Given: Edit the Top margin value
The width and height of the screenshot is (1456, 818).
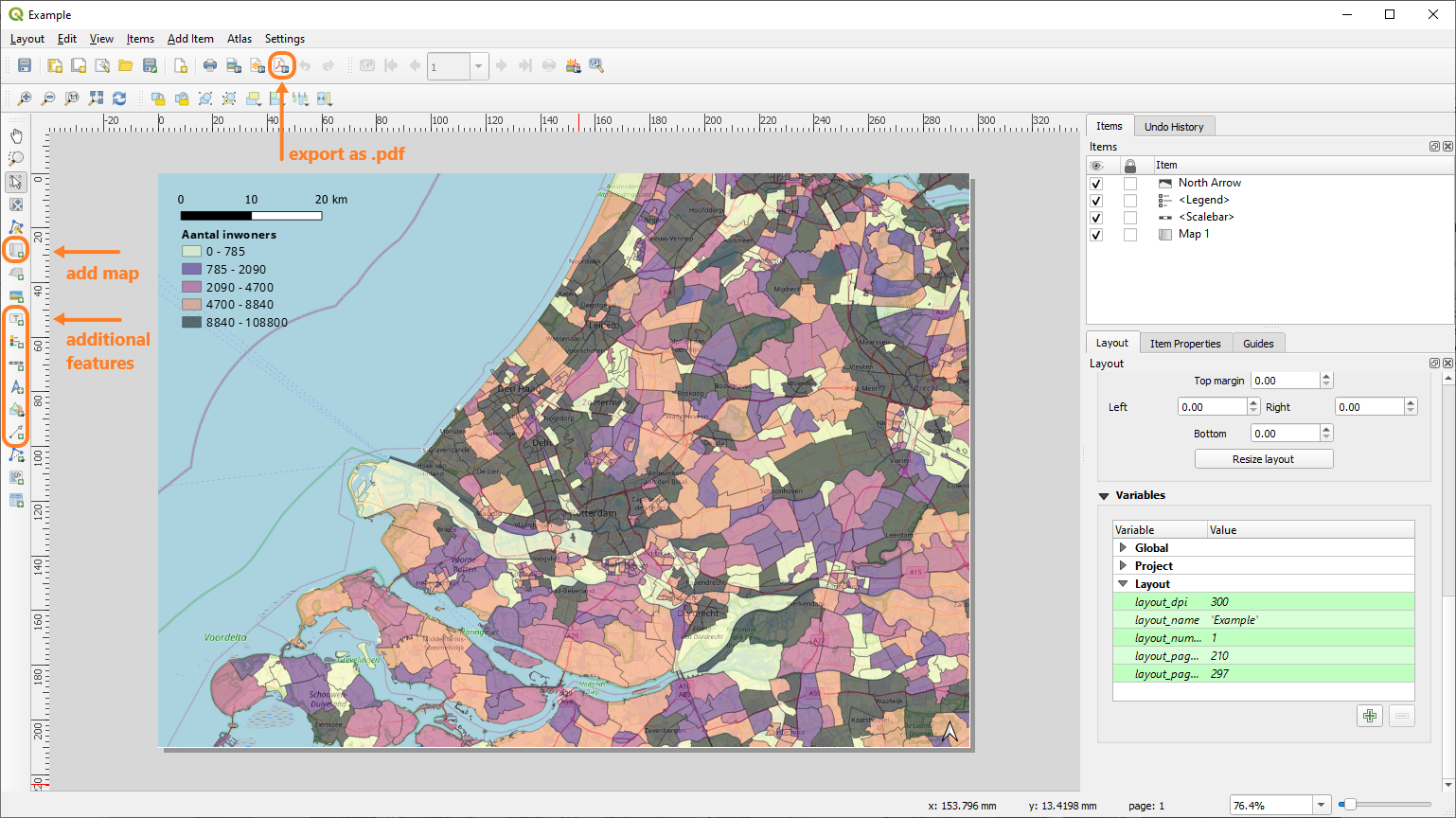Looking at the screenshot, I should (x=1285, y=380).
